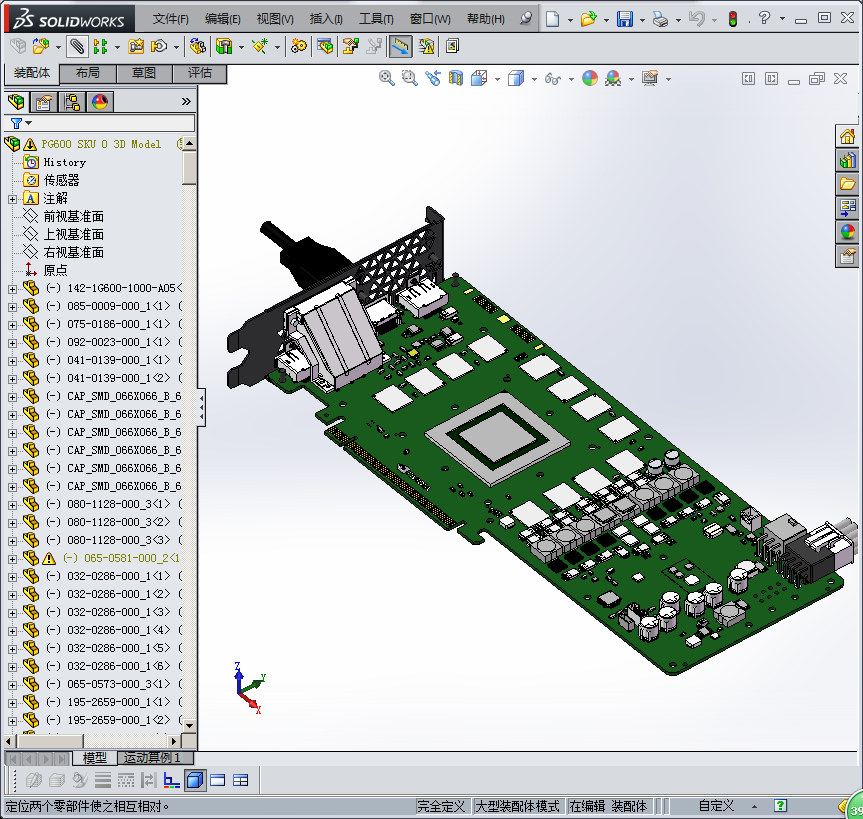Open the Display Style cube dropdown arrow
This screenshot has width=863, height=819.
pos(534,79)
